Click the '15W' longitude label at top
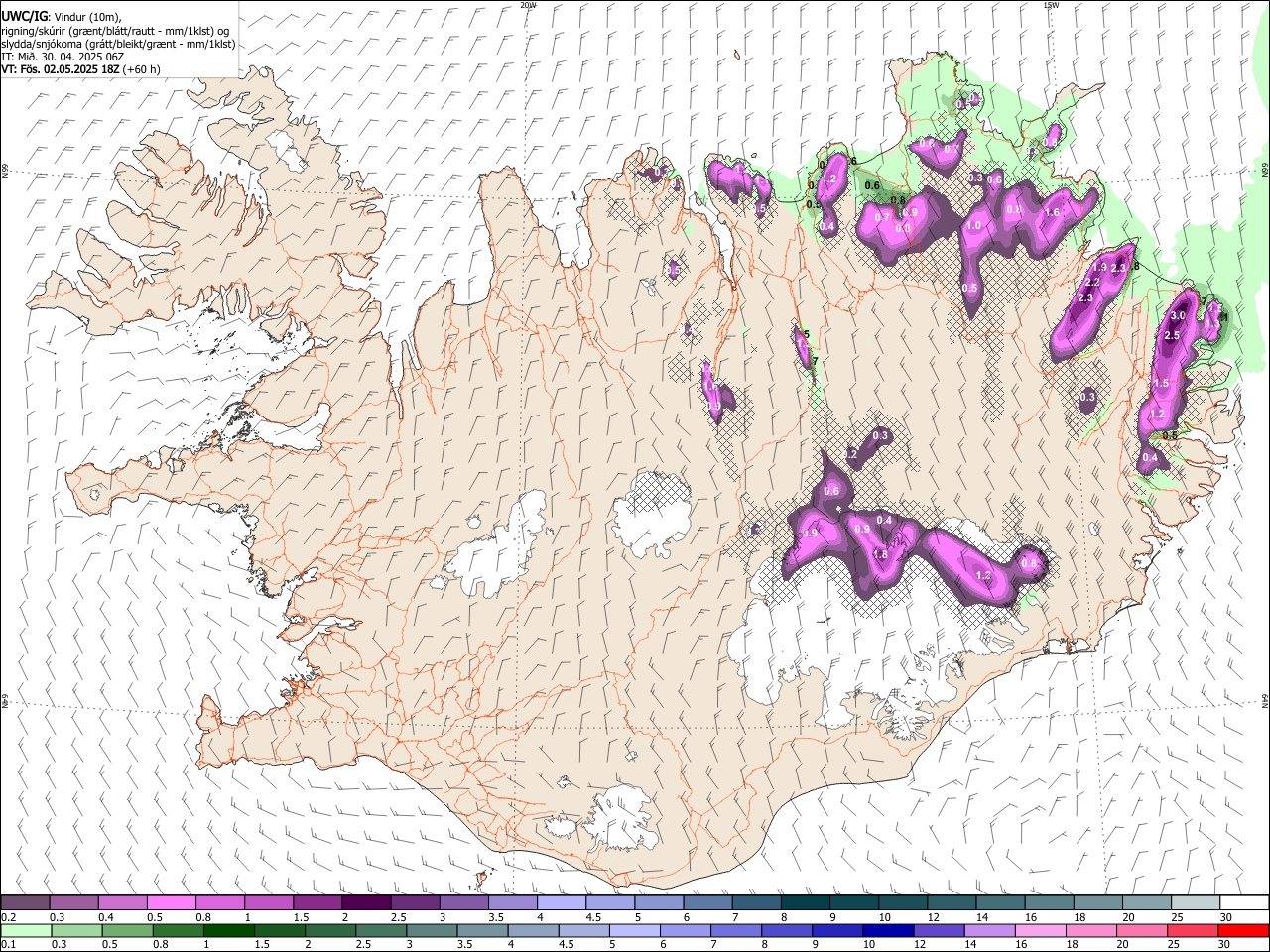The image size is (1270, 952). (x=1051, y=5)
